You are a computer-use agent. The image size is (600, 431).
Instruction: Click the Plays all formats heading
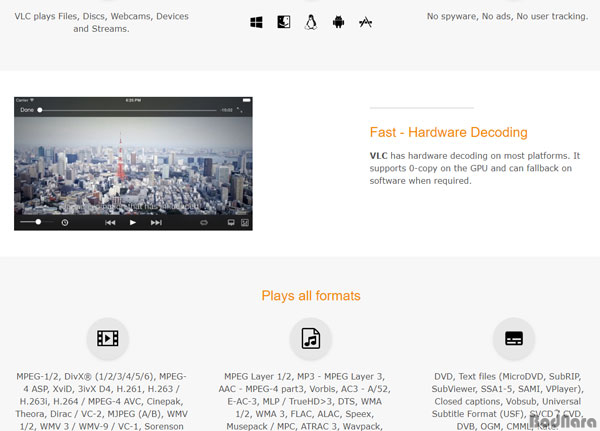click(311, 295)
